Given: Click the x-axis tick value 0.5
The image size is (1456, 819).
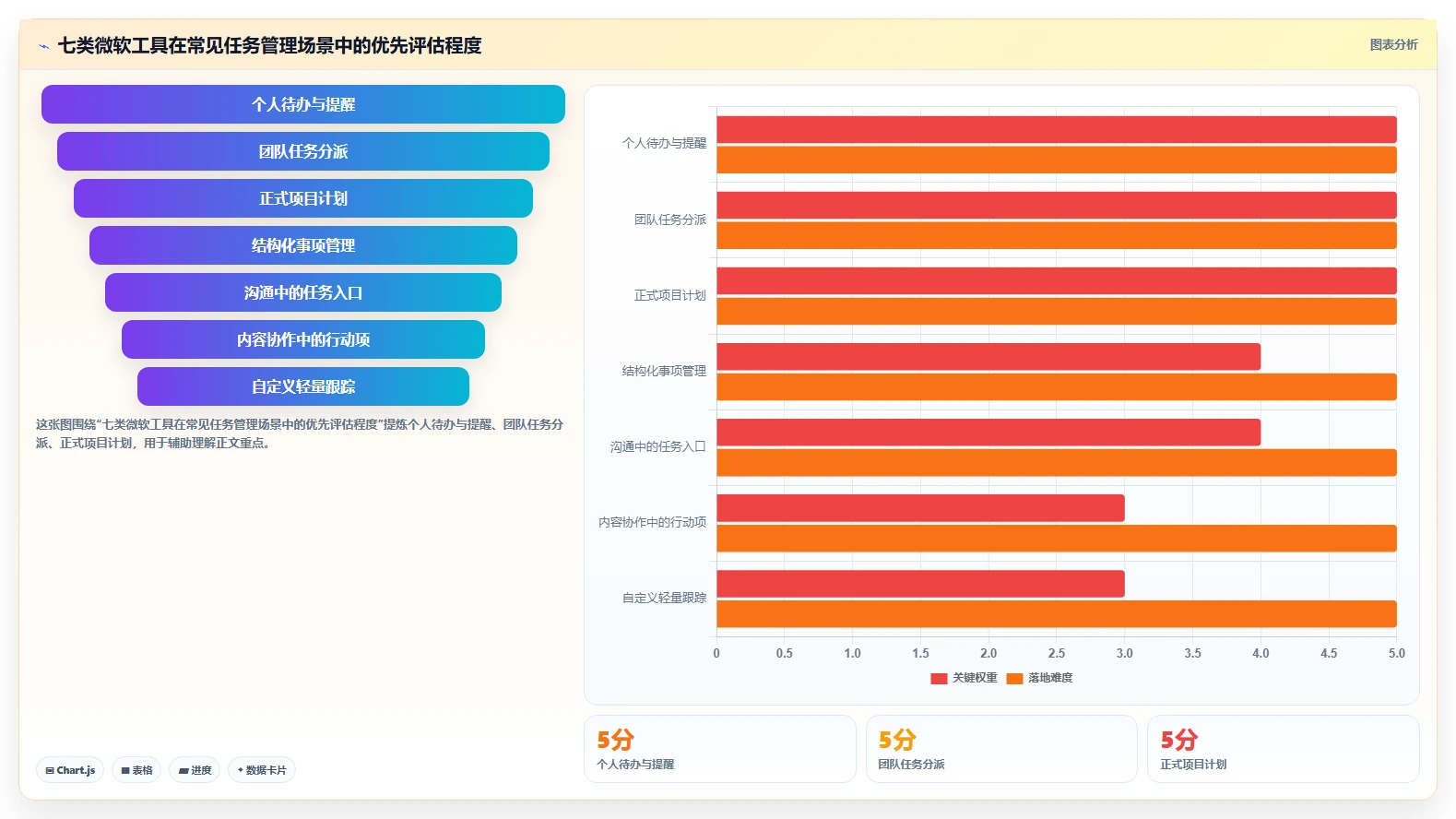Looking at the screenshot, I should point(785,653).
